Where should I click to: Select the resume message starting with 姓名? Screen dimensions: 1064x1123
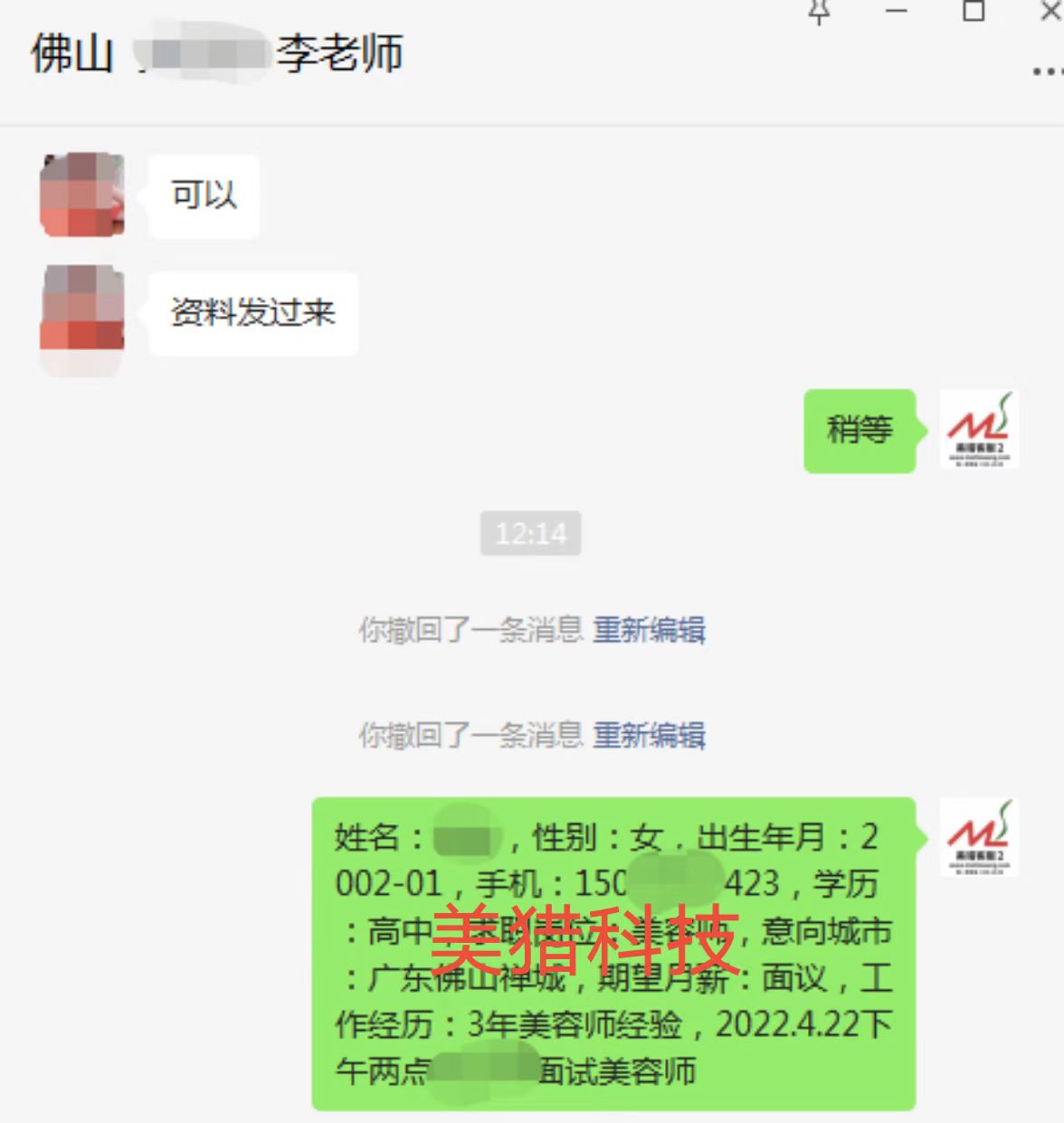coord(613,953)
